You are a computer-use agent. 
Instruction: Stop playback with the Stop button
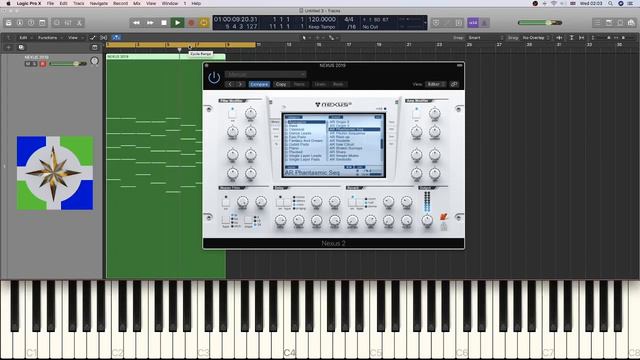[164, 23]
